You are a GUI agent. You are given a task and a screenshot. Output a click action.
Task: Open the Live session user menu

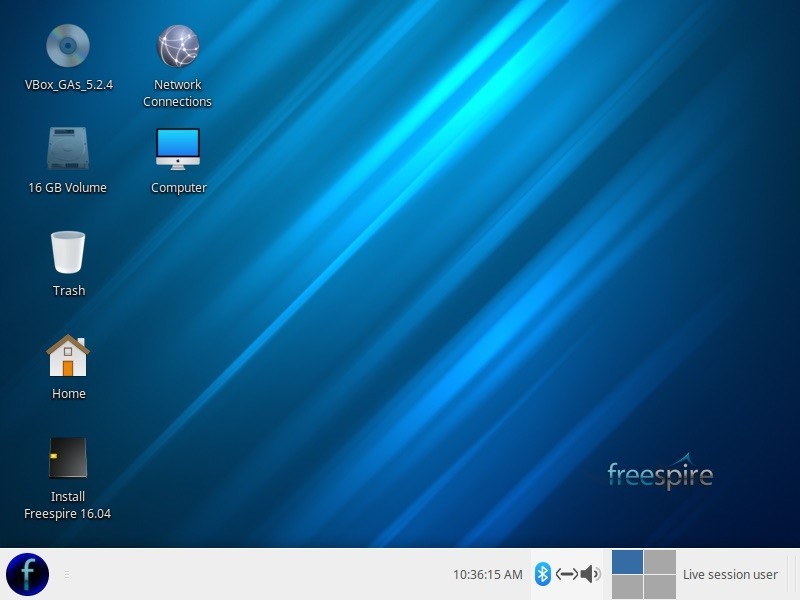[x=730, y=574]
